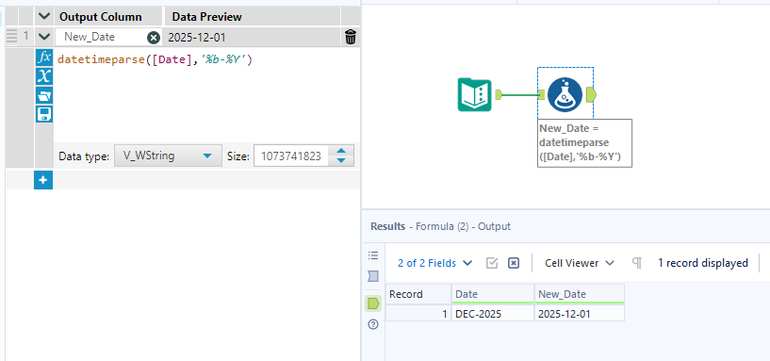Select the DEC-2025 cell
This screenshot has width=770, height=361.
493,313
